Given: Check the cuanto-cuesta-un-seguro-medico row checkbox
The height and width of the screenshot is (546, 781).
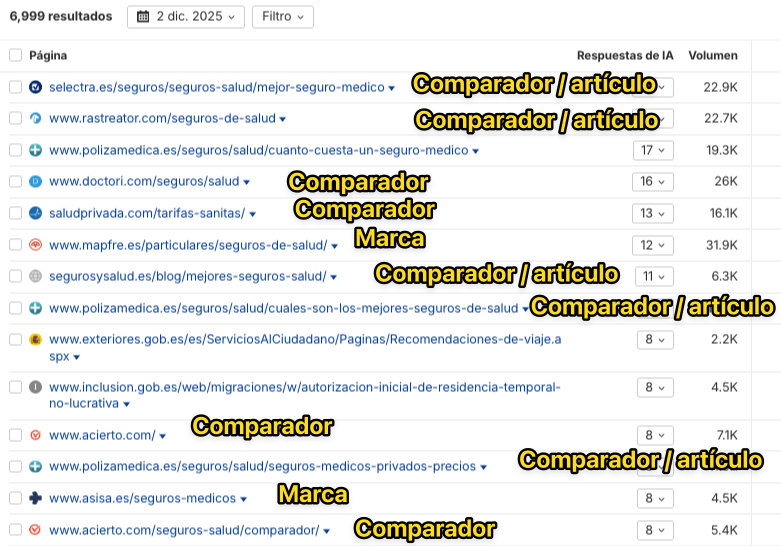Looking at the screenshot, I should coord(15,150).
